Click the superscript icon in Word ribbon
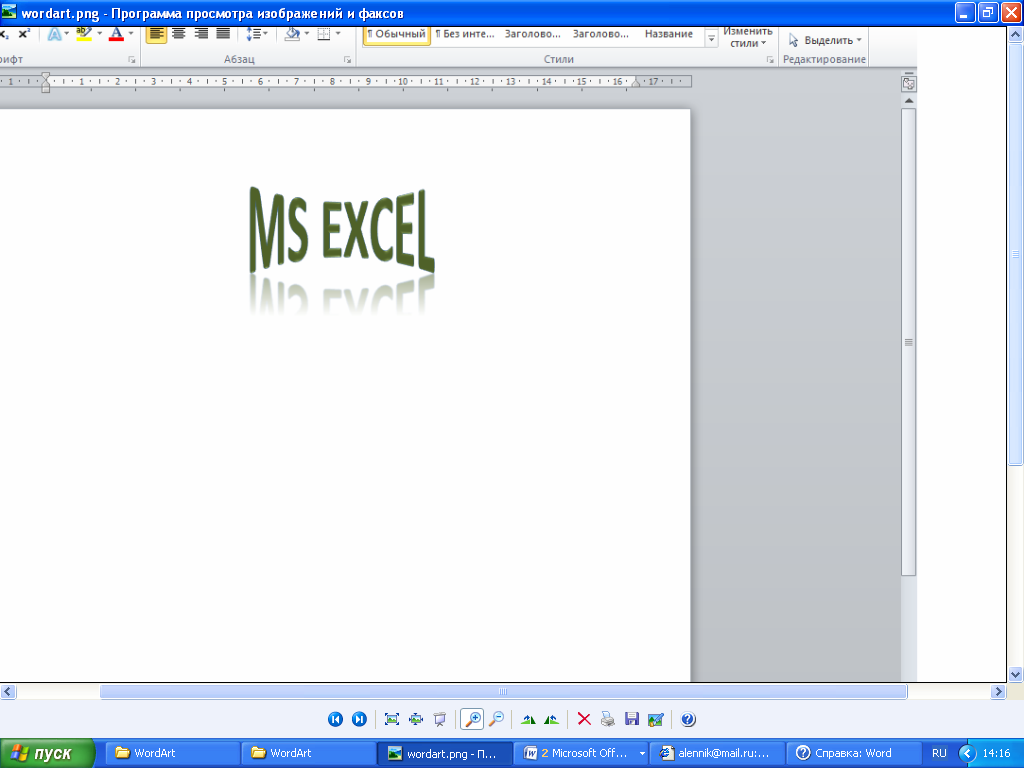 point(24,34)
